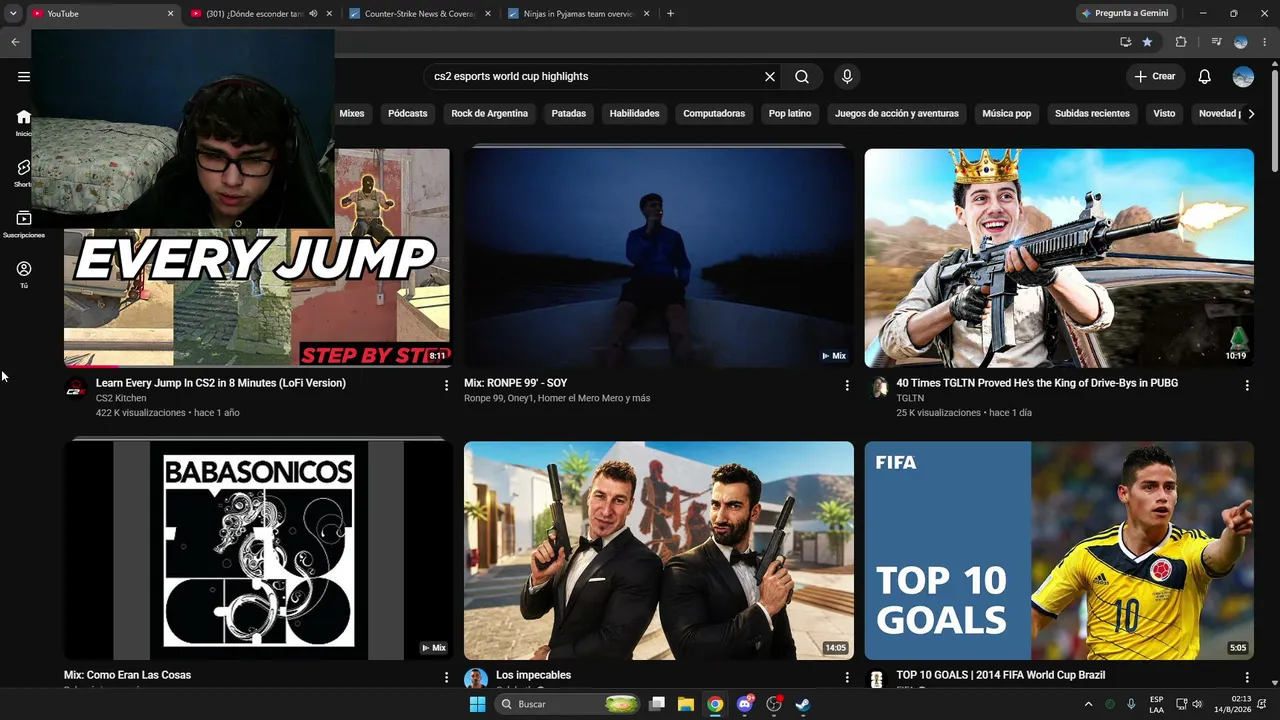This screenshot has width=1280, height=720.
Task: Select the Subidas recientes chip
Action: click(1092, 113)
